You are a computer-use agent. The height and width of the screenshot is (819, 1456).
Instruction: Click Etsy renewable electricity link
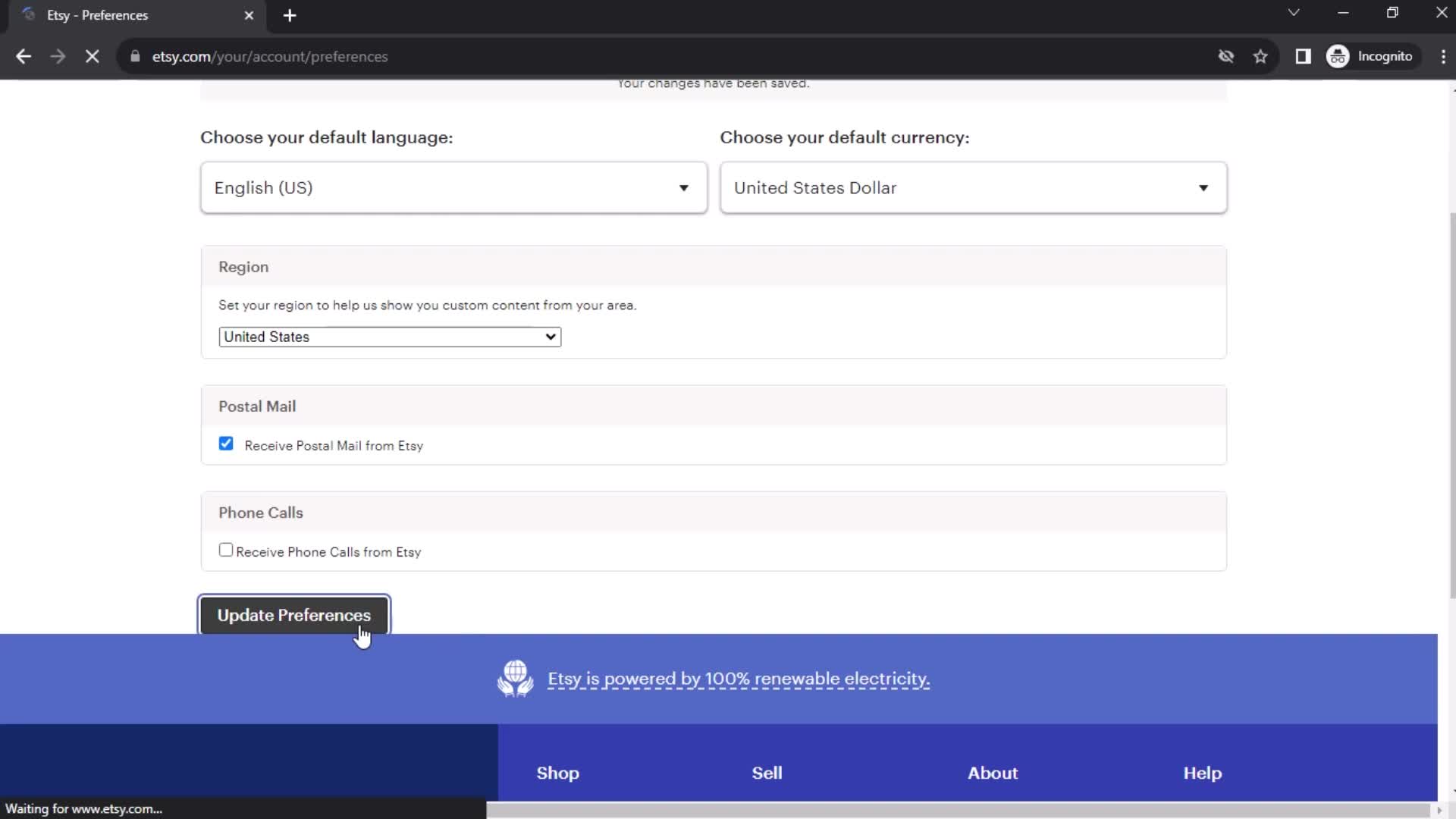739,678
